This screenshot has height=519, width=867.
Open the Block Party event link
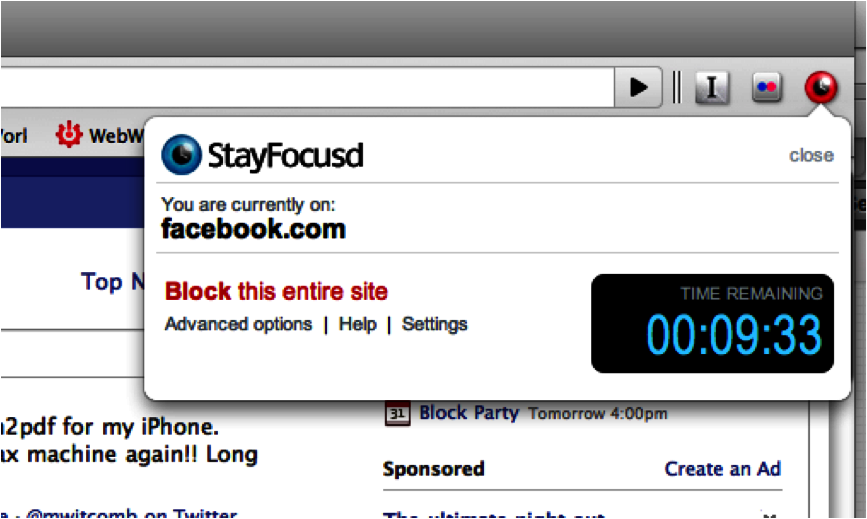click(469, 412)
